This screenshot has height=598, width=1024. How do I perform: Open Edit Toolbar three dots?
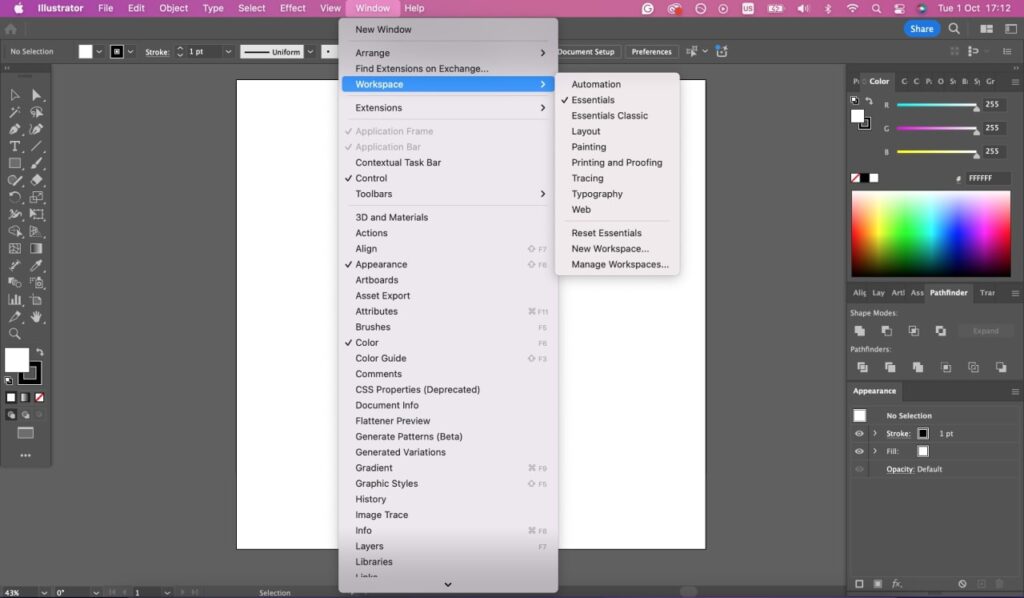click(x=25, y=456)
